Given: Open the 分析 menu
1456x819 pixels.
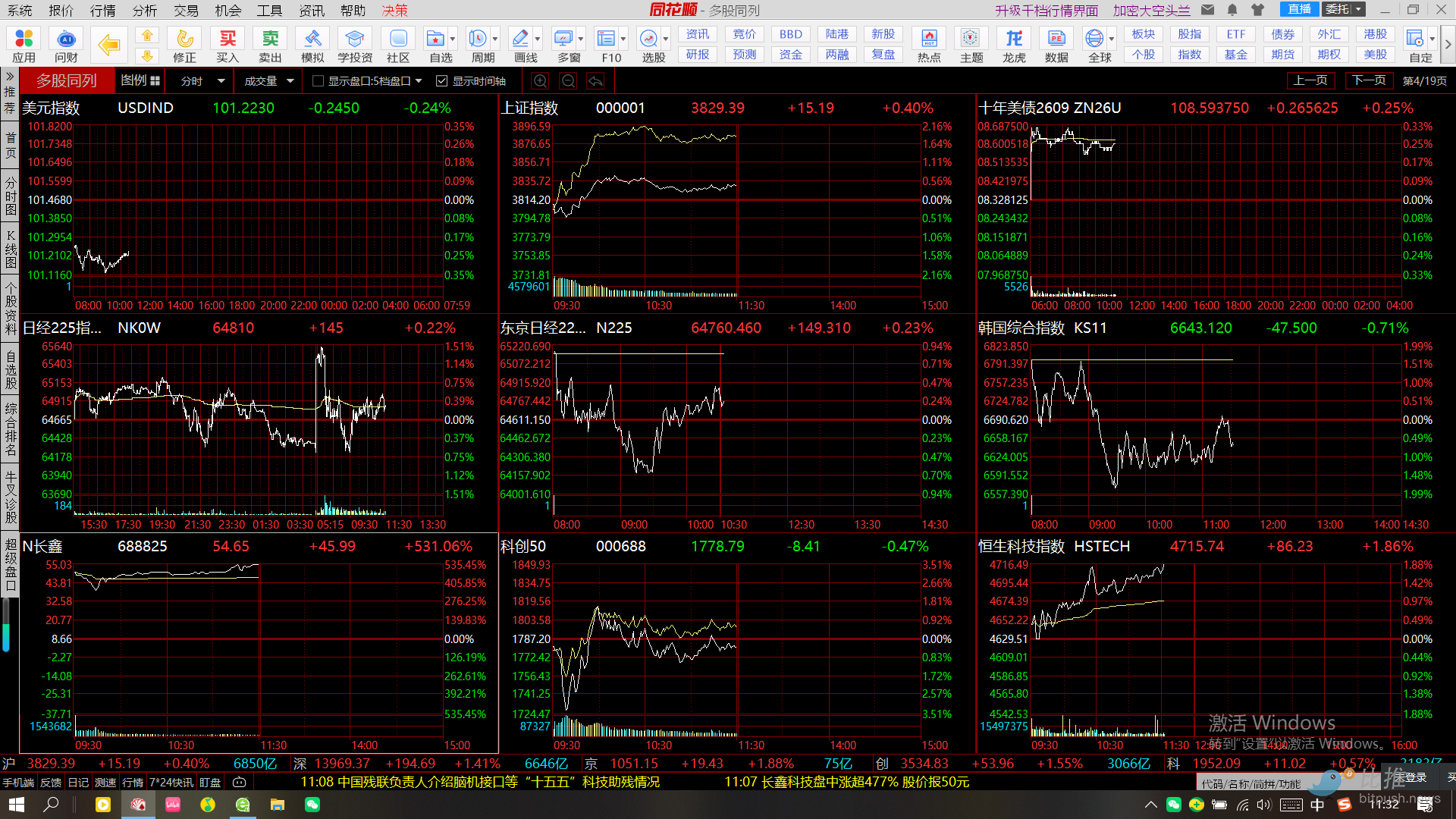Looking at the screenshot, I should pos(145,10).
